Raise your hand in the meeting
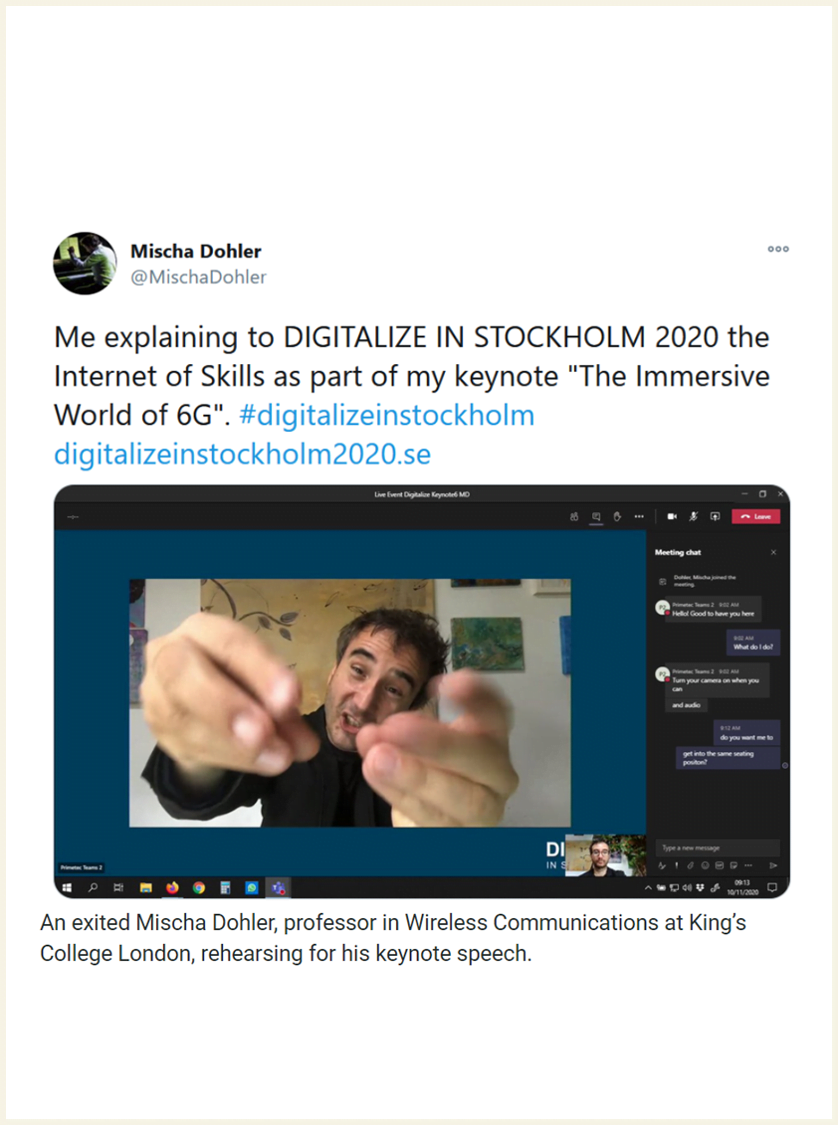Screen dimensions: 838x1125 click(x=617, y=517)
